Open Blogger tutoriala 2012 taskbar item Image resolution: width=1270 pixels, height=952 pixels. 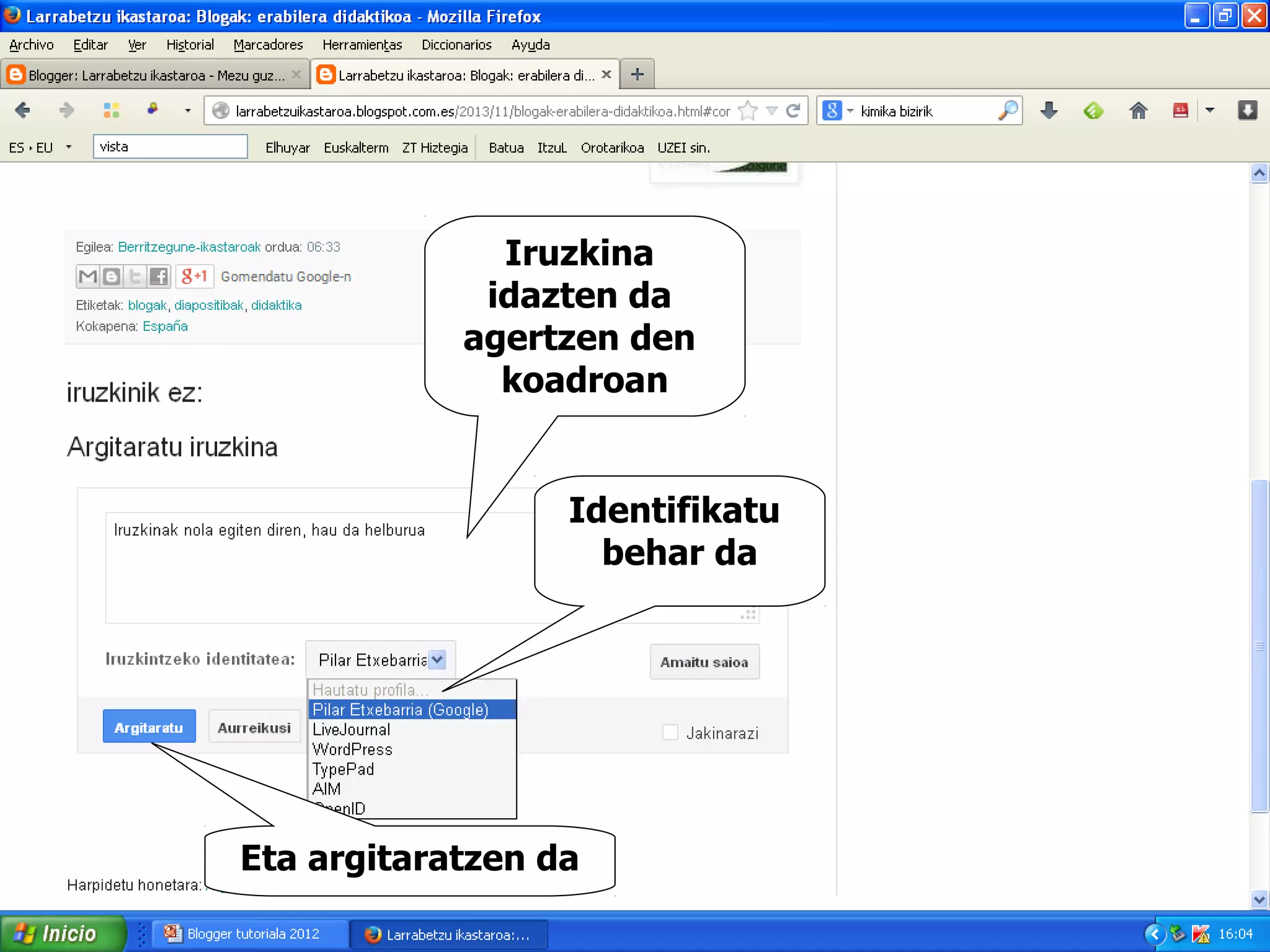click(251, 933)
